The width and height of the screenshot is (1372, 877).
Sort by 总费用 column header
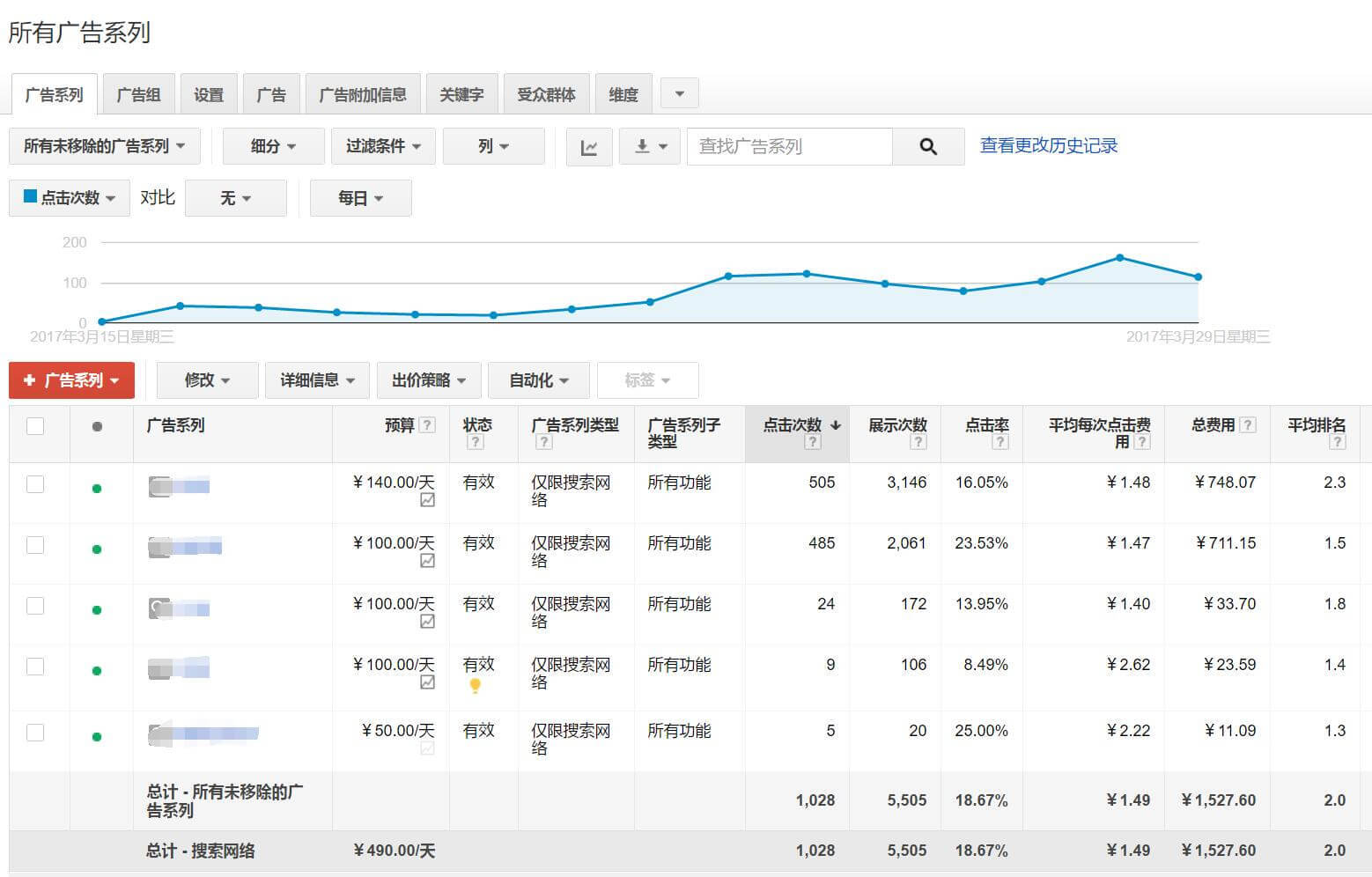[x=1213, y=425]
